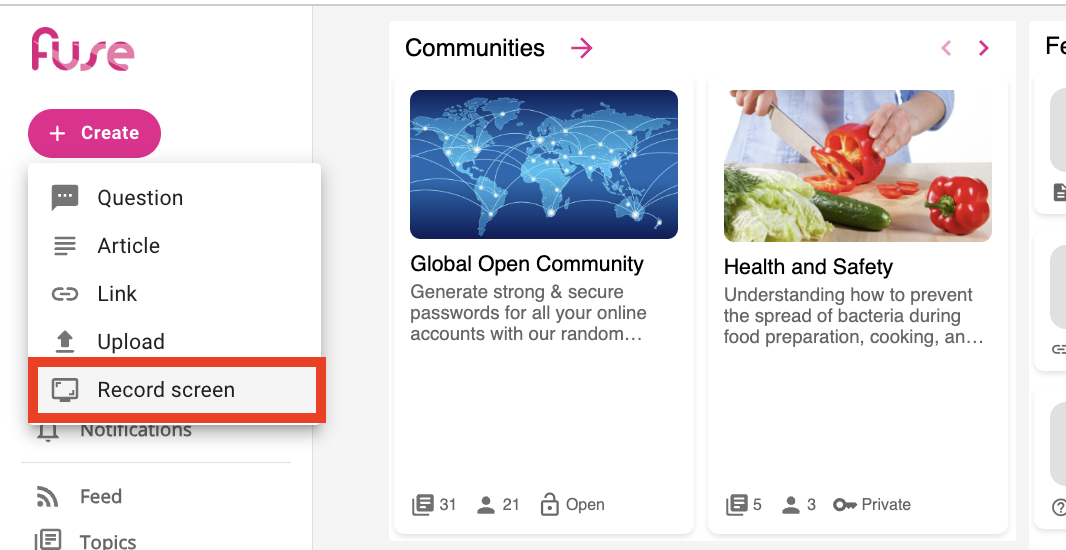The height and width of the screenshot is (550, 1066).
Task: Click the Upload arrow icon
Action: tap(65, 342)
